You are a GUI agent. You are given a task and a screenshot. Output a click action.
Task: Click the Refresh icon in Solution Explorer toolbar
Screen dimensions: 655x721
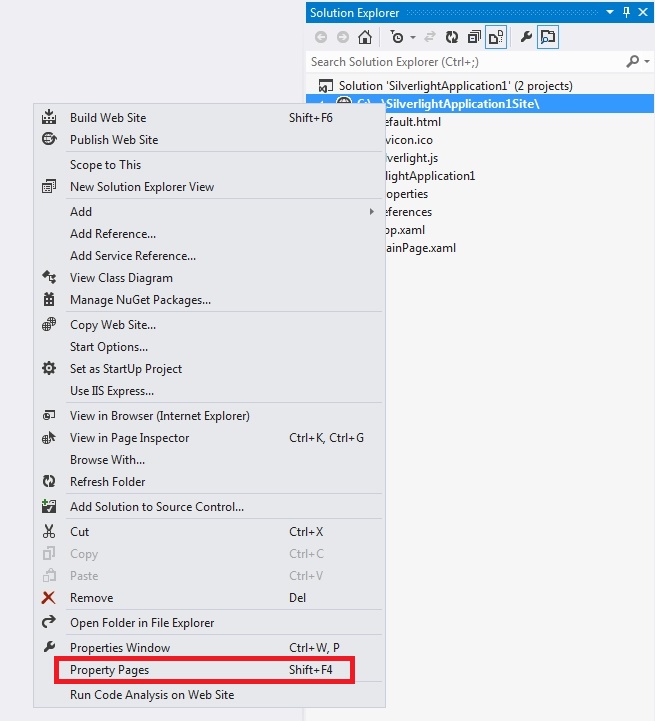point(452,38)
